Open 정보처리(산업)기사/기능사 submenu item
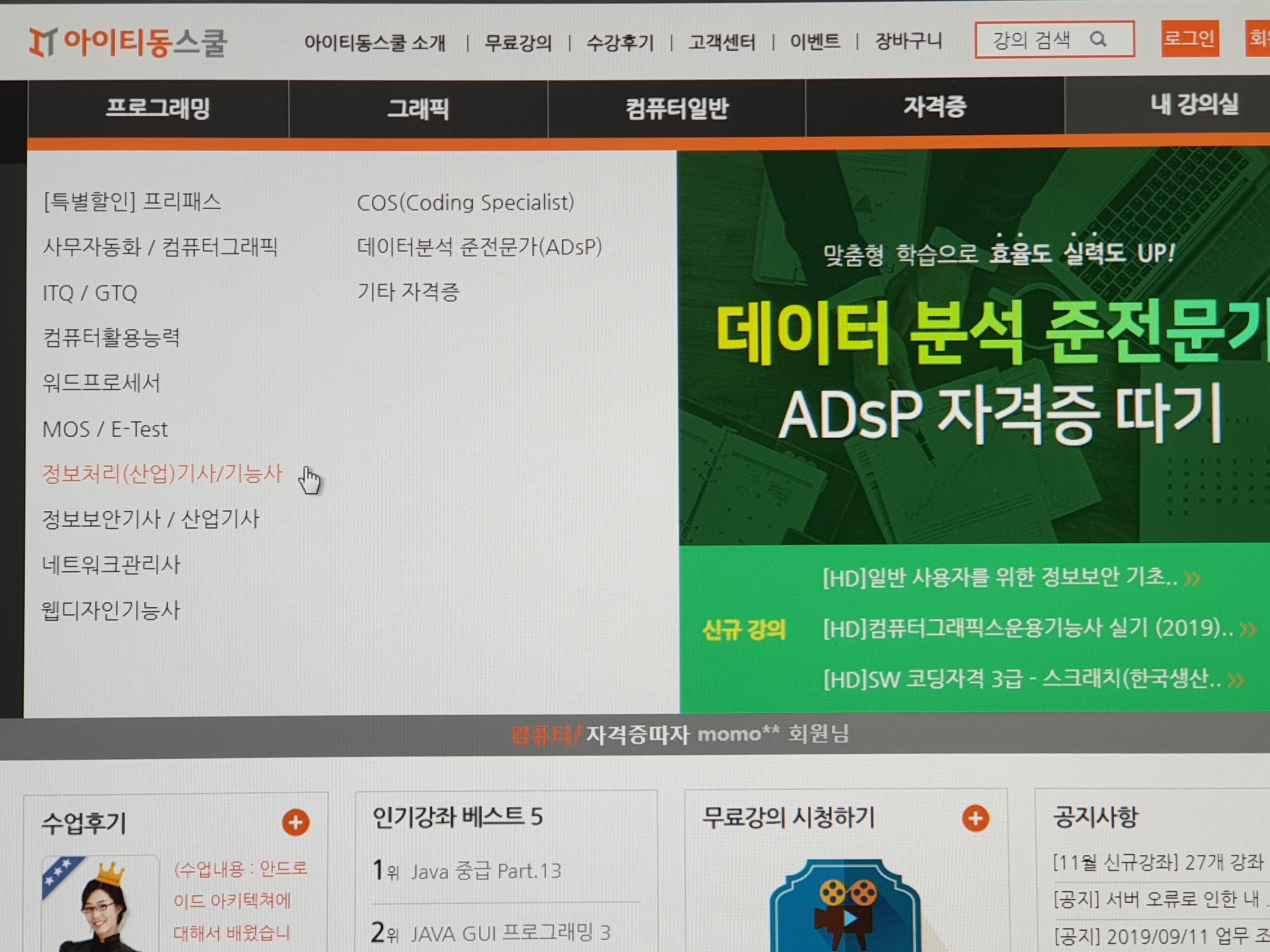1270x952 pixels. 163,474
